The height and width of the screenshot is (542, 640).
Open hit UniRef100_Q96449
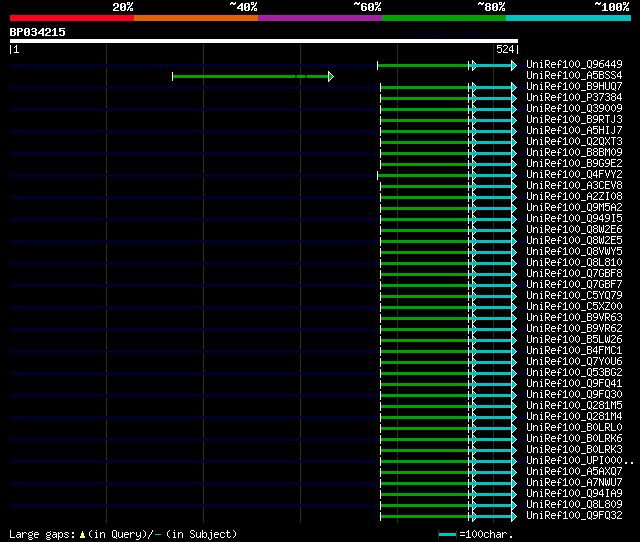[574, 64]
